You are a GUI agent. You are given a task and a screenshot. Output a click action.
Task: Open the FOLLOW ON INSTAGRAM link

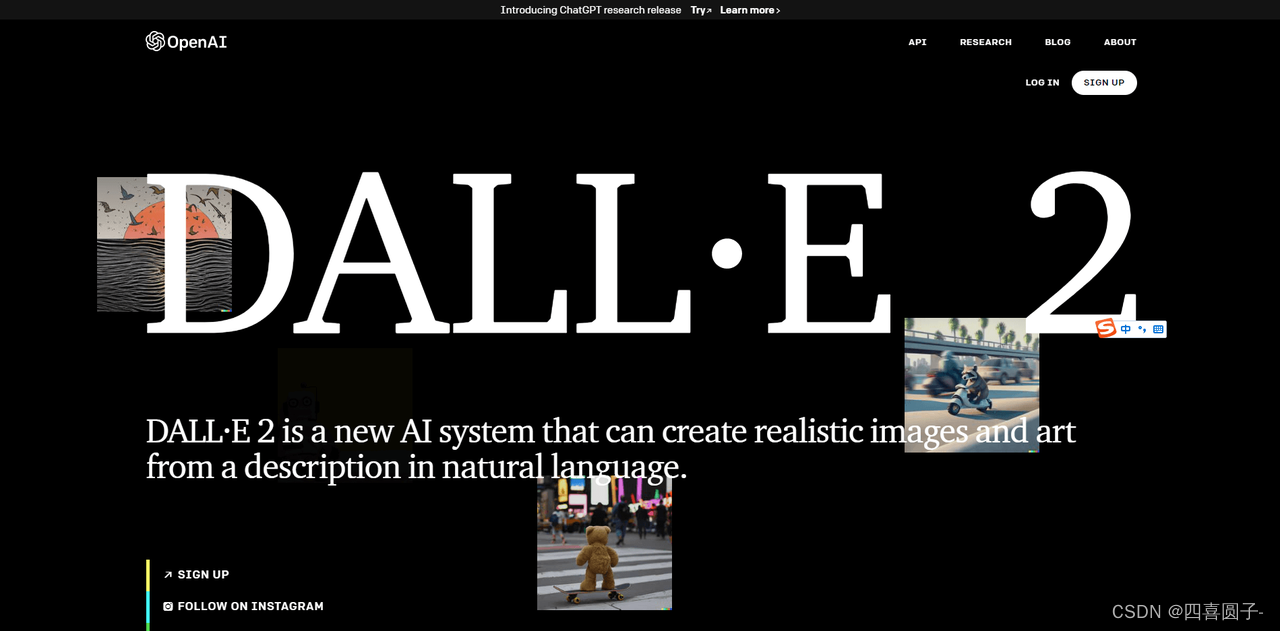(244, 606)
